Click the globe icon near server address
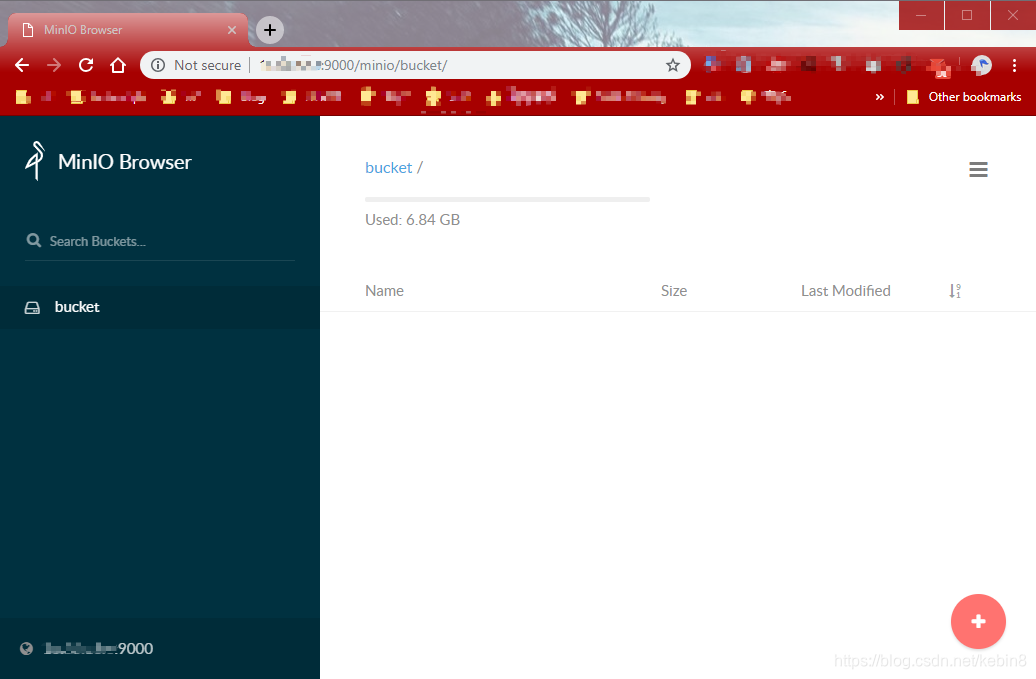This screenshot has height=679, width=1036. coord(26,649)
